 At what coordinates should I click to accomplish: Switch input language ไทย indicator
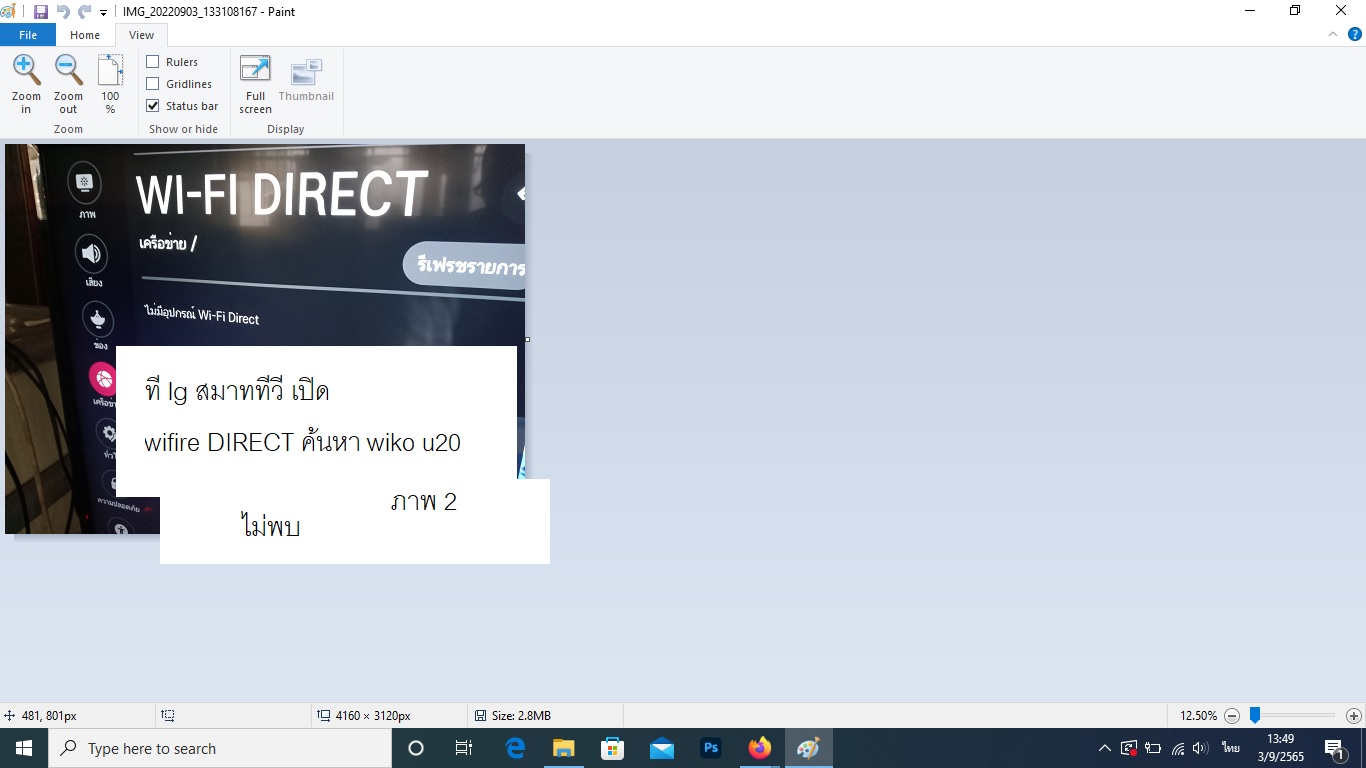(x=1231, y=748)
